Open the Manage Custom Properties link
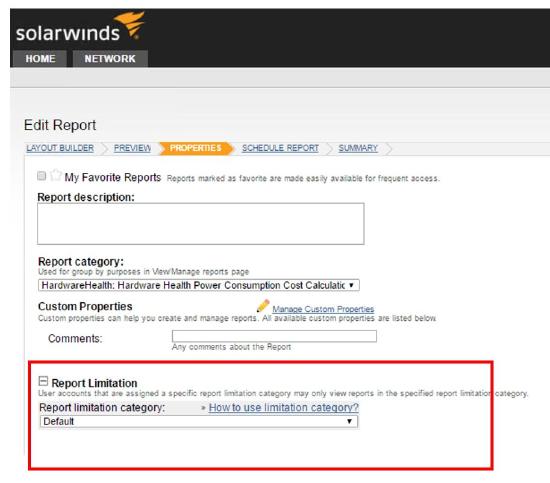 (x=323, y=309)
